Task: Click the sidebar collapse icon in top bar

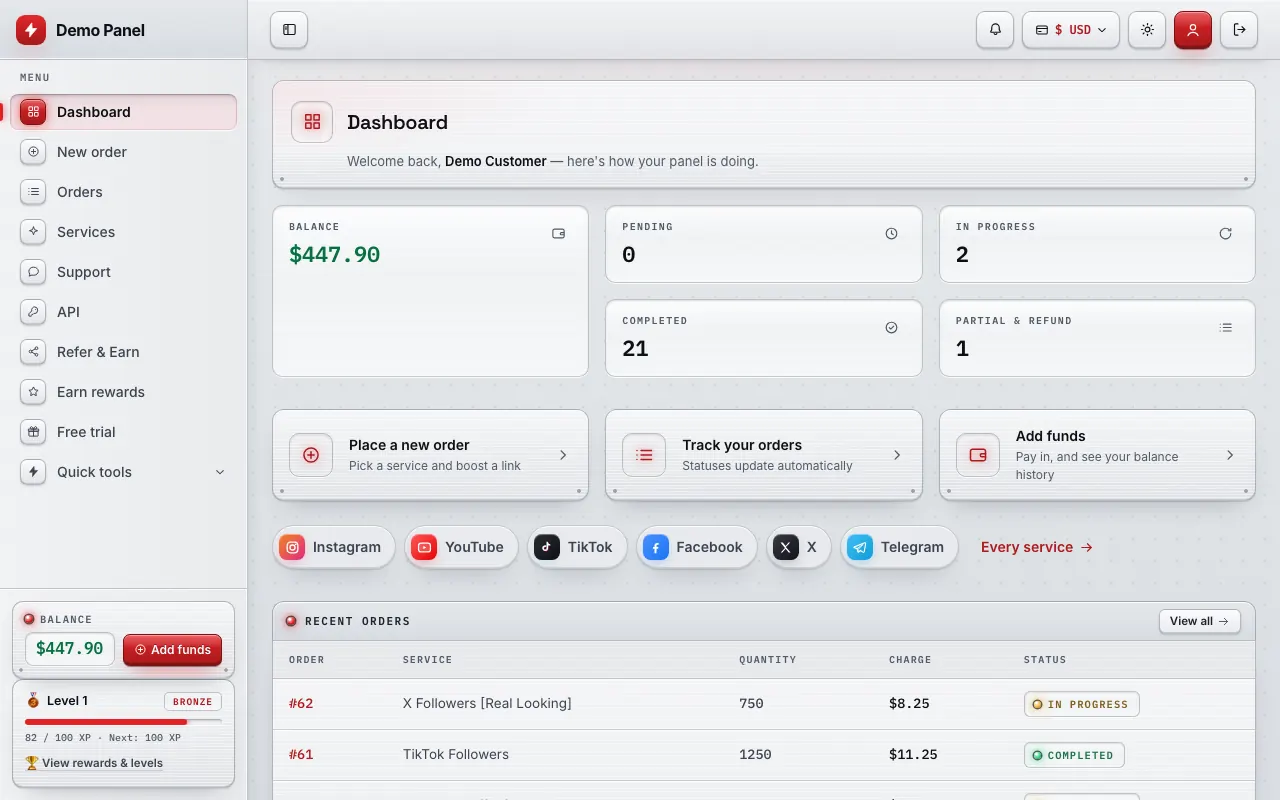Action: [x=289, y=30]
